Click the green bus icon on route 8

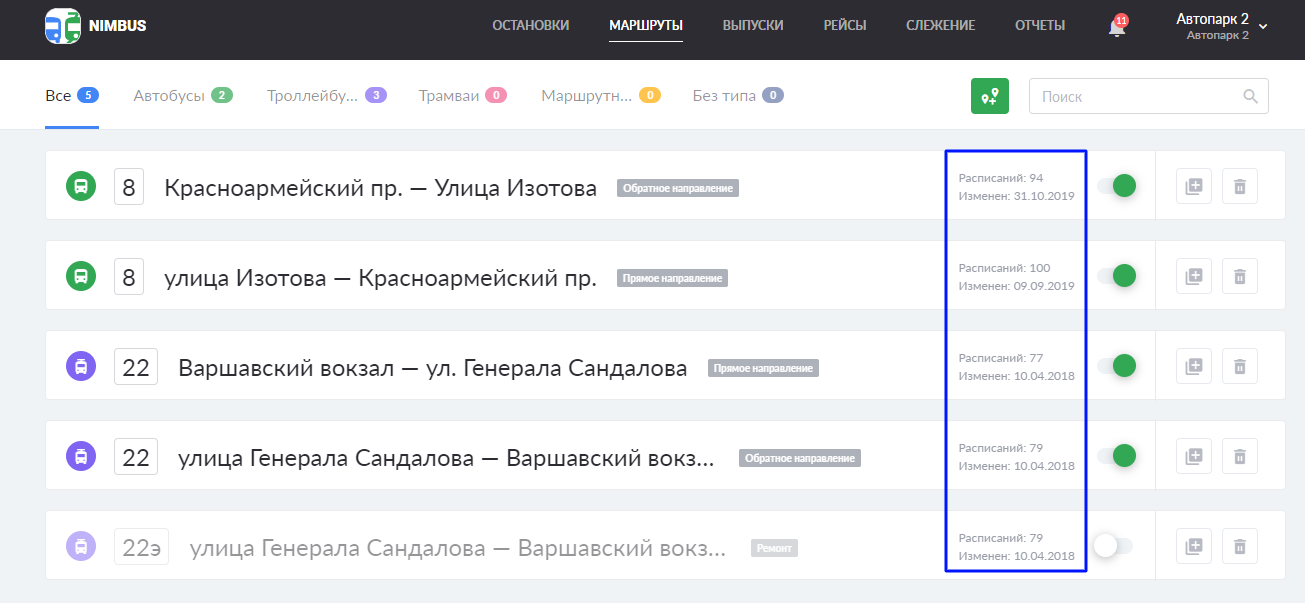coord(80,185)
